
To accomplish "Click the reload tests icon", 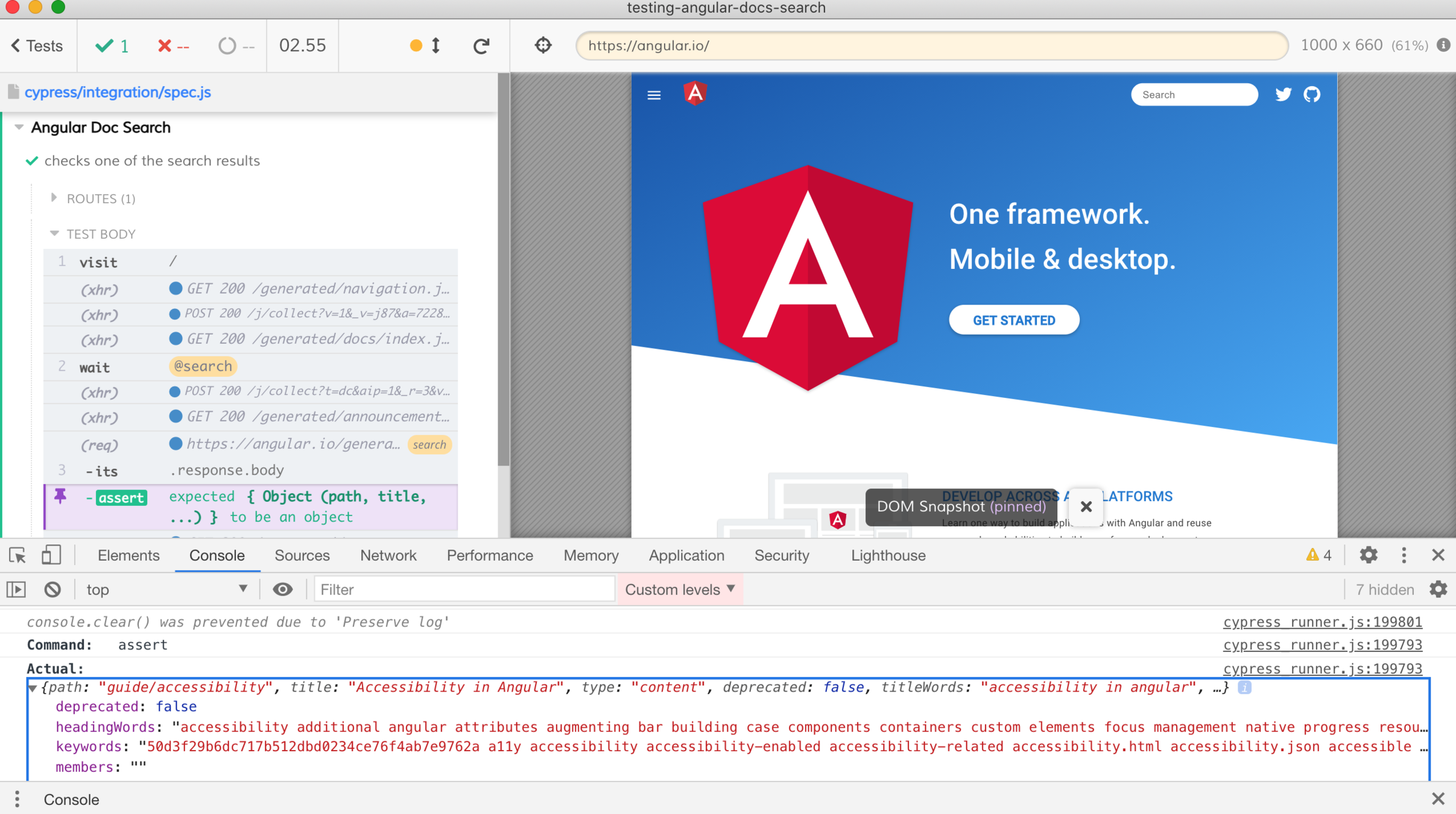I will click(481, 46).
